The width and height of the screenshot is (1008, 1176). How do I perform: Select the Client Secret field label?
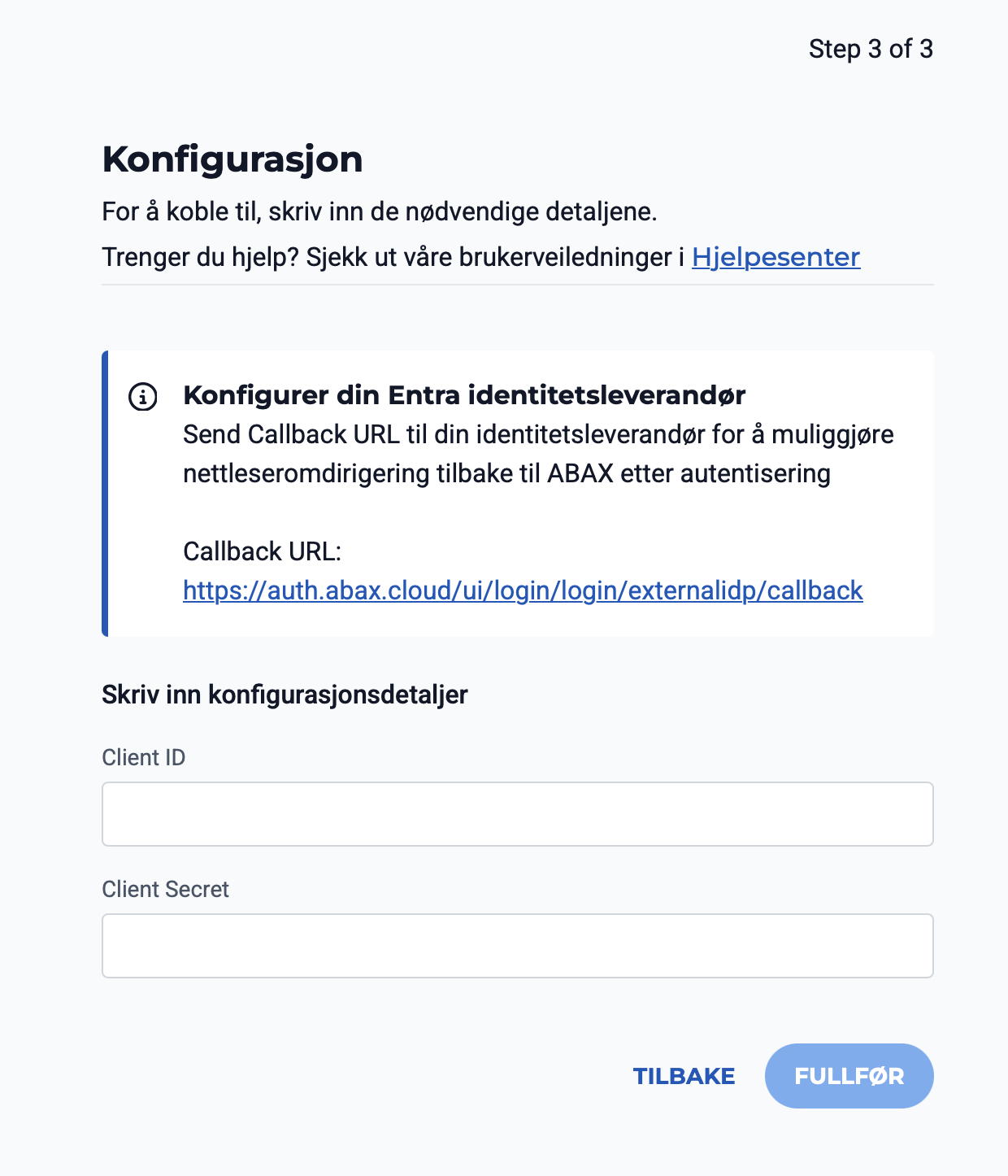coord(166,889)
